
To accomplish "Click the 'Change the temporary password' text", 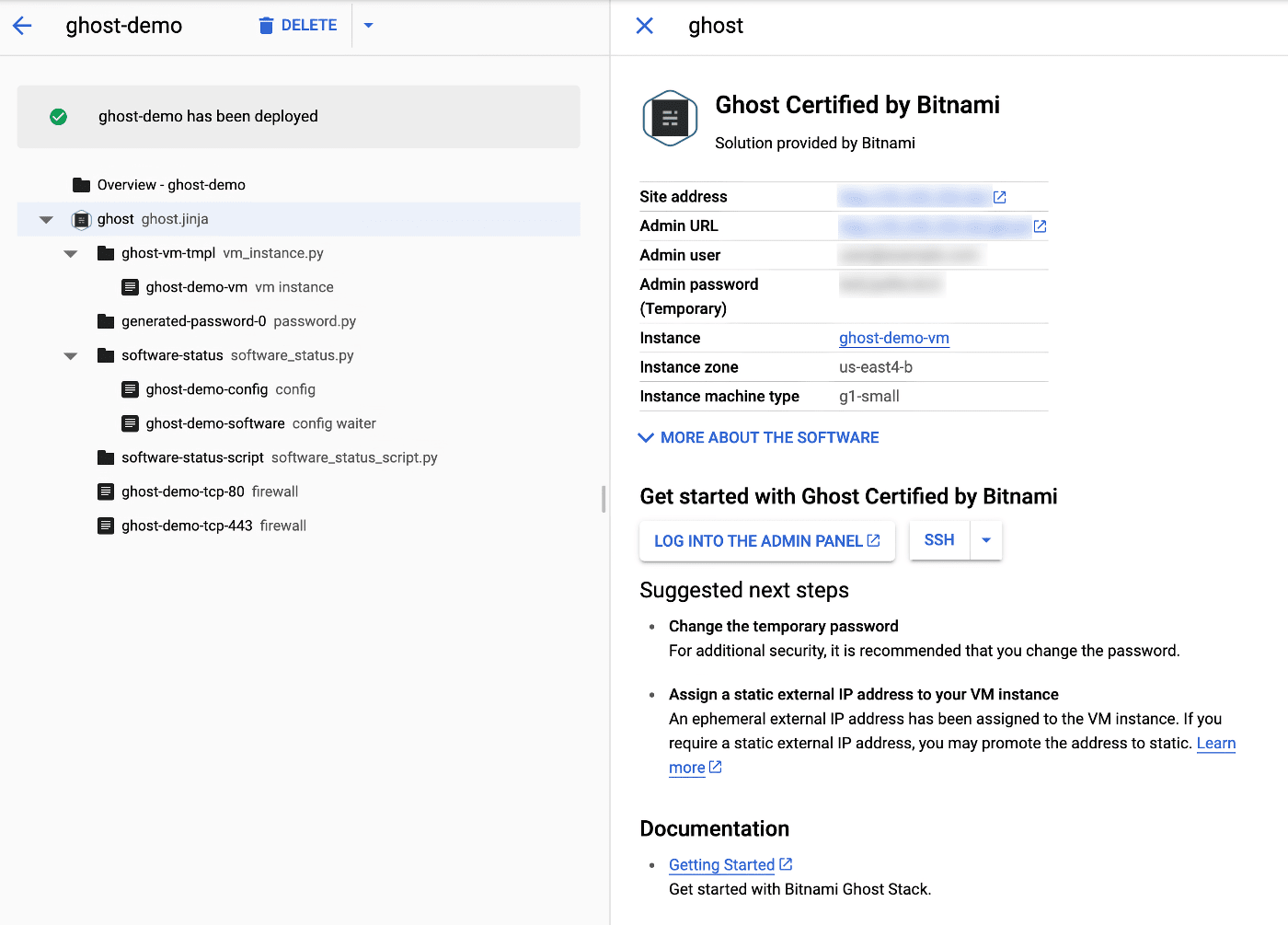I will click(x=784, y=627).
